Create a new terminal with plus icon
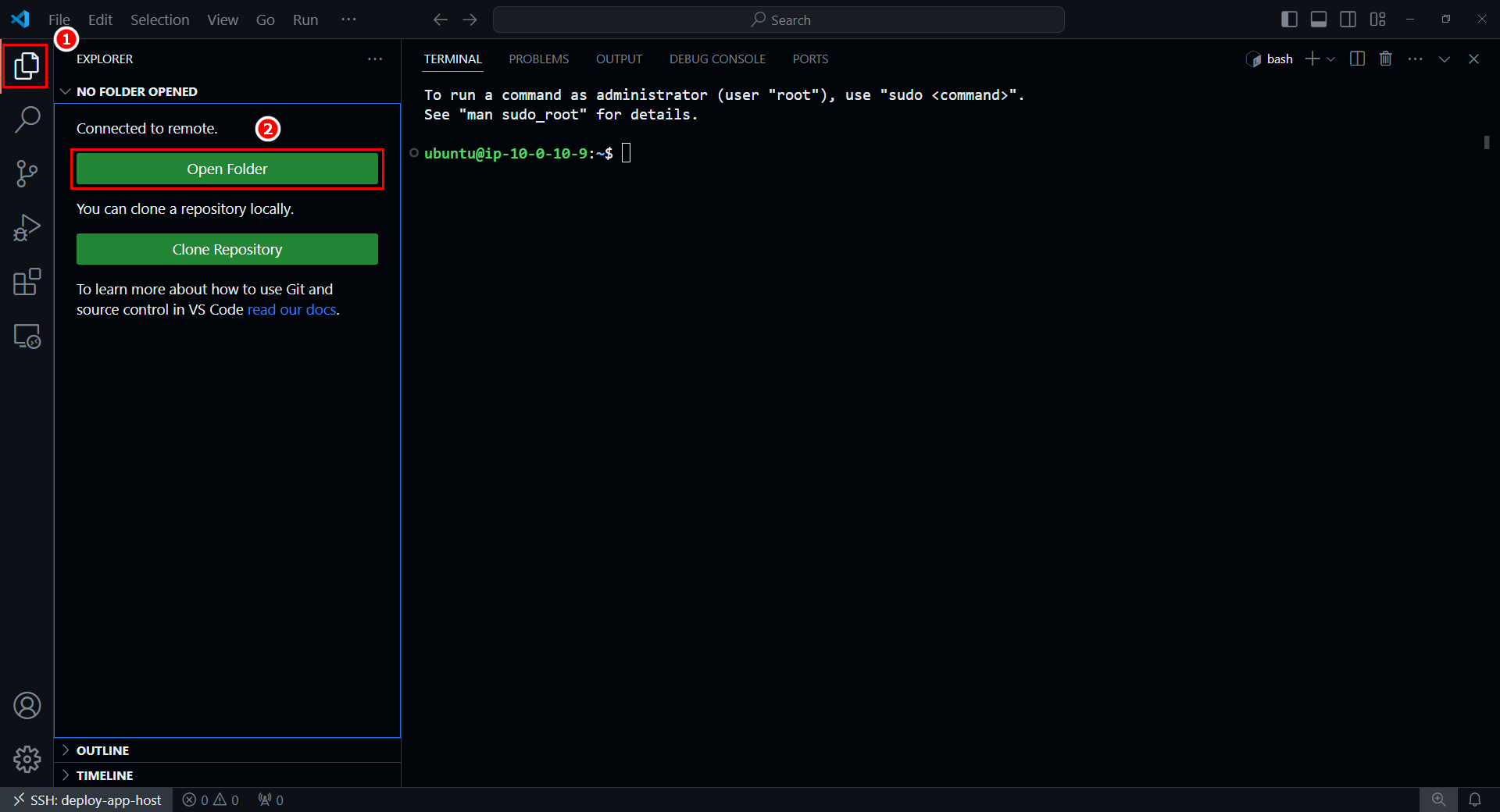Image resolution: width=1500 pixels, height=812 pixels. point(1312,59)
